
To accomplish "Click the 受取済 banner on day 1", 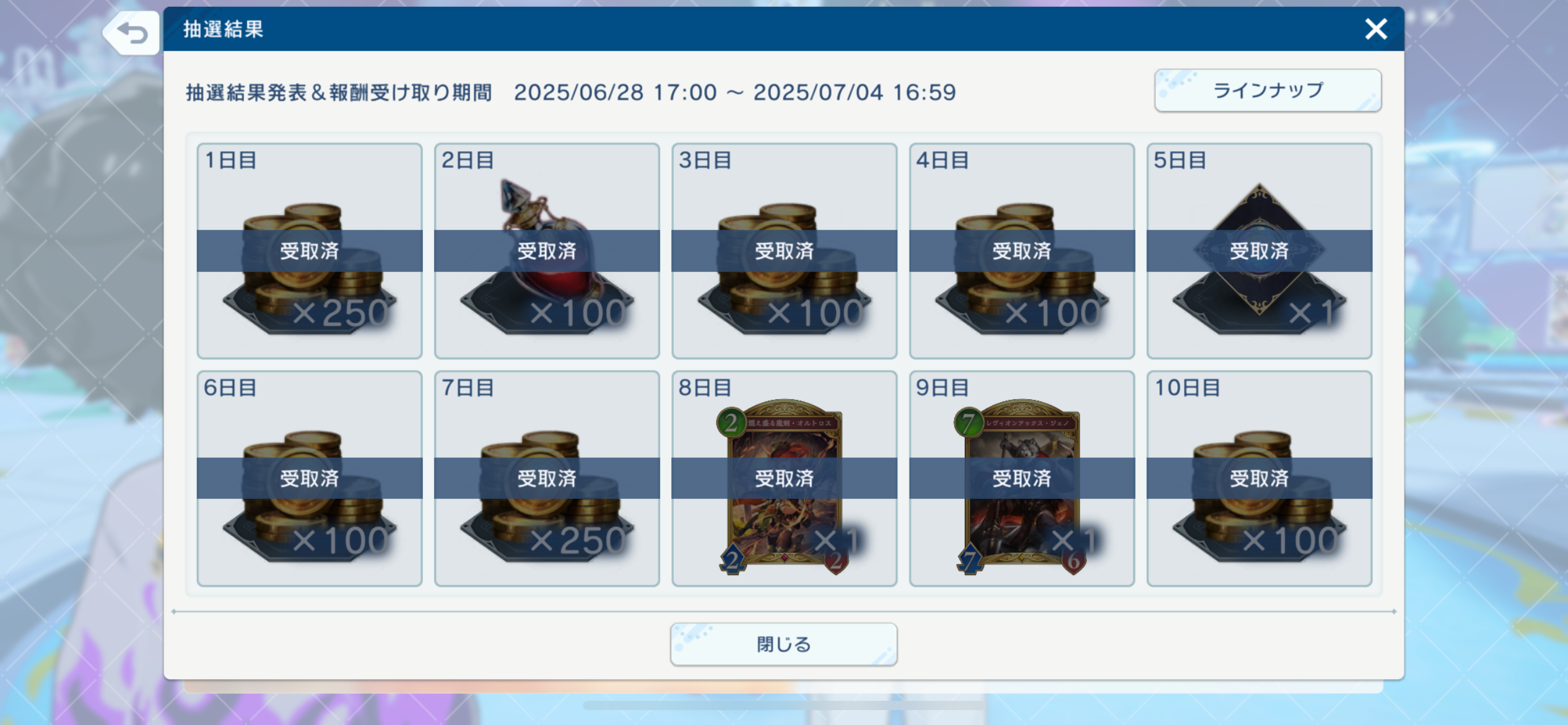I will (310, 251).
